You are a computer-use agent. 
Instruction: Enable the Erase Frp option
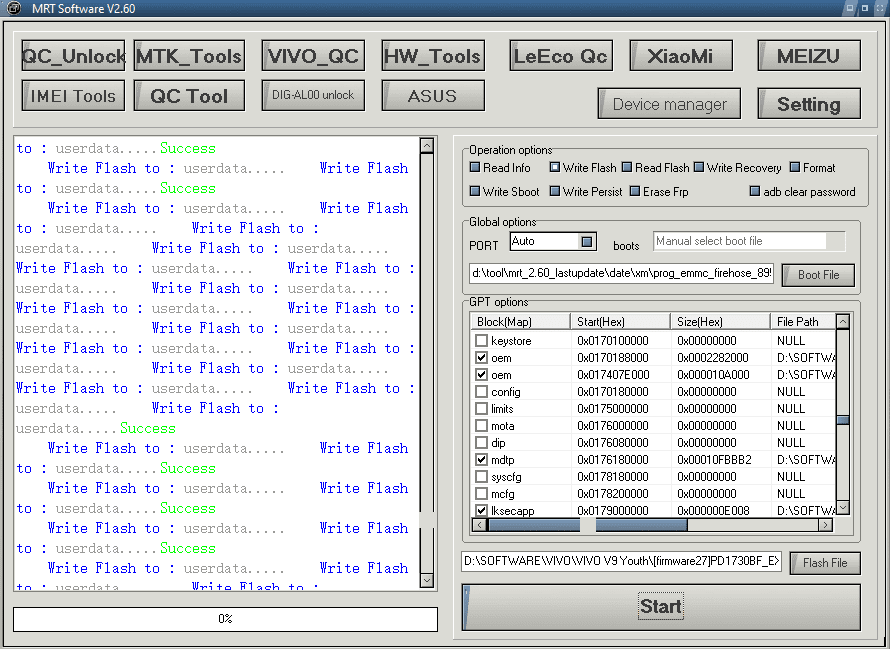(x=635, y=192)
